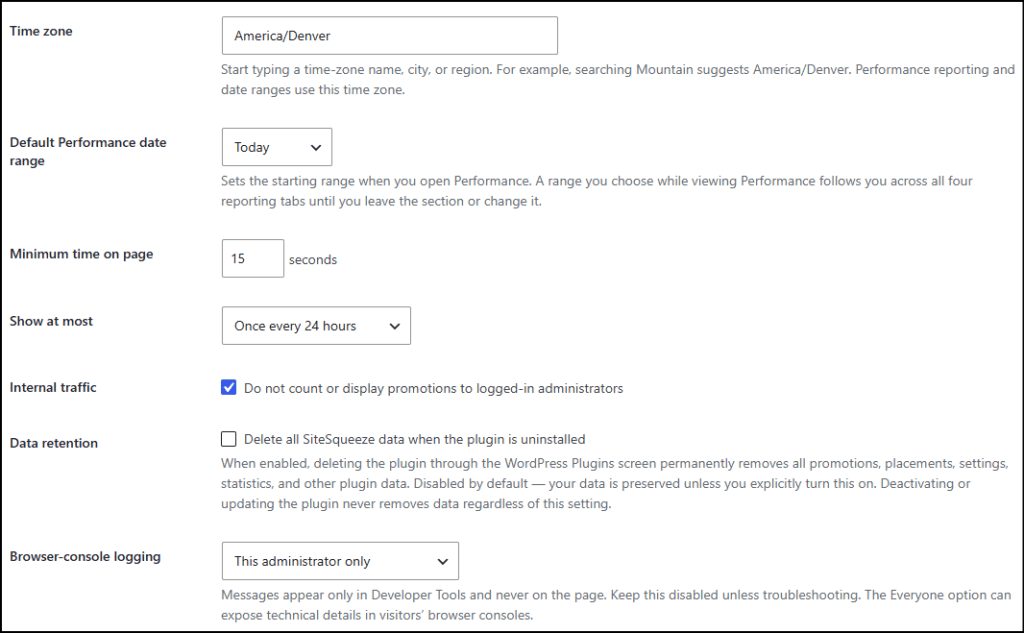The image size is (1024, 633).
Task: Click the Delete all SiteSqueeze data label text
Action: coord(415,439)
